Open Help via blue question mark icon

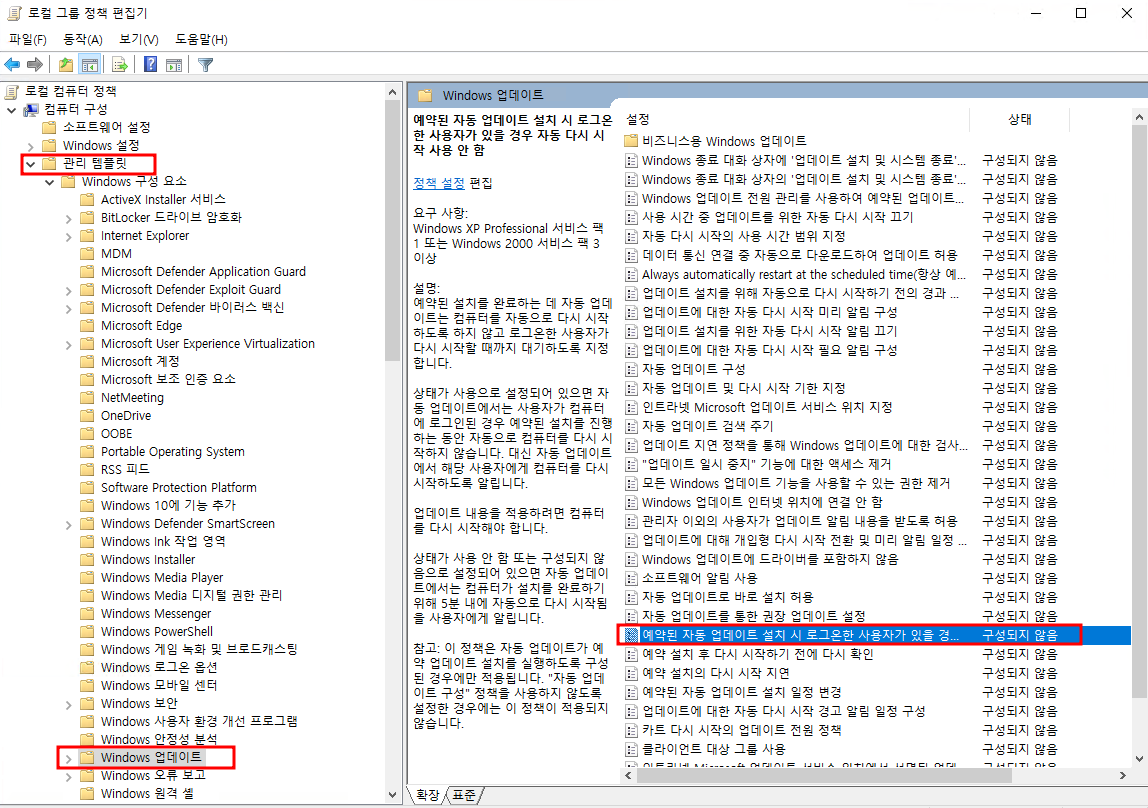tap(150, 65)
